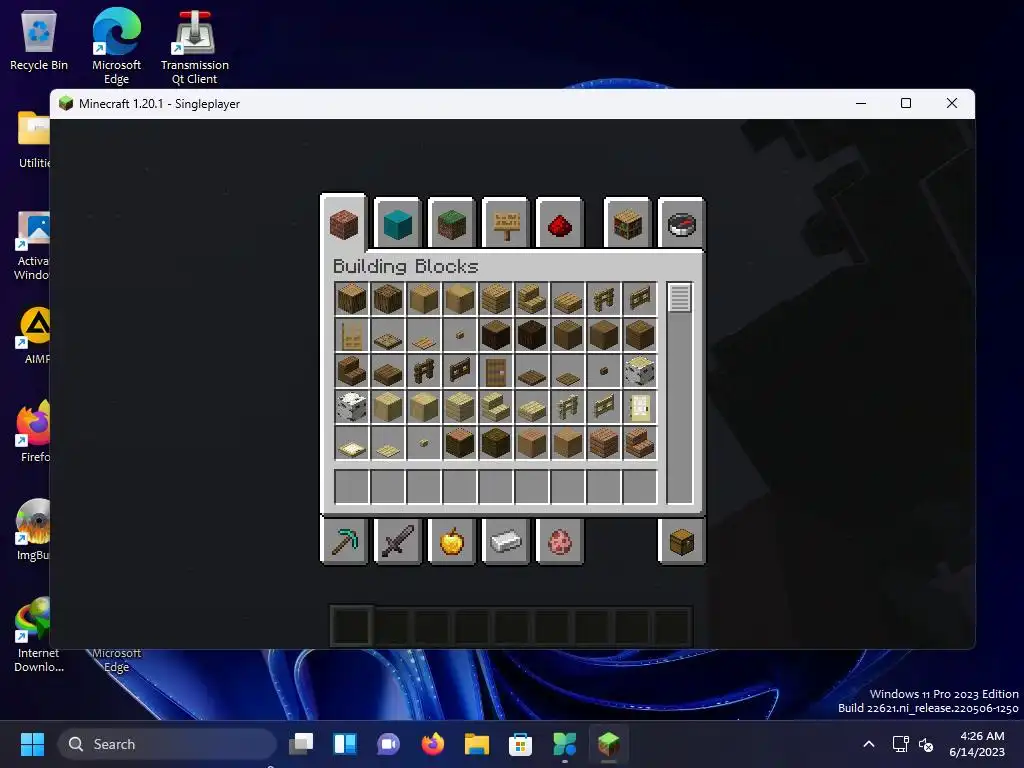
Task: Select the Oak Slab item
Action: pyautogui.click(x=568, y=299)
